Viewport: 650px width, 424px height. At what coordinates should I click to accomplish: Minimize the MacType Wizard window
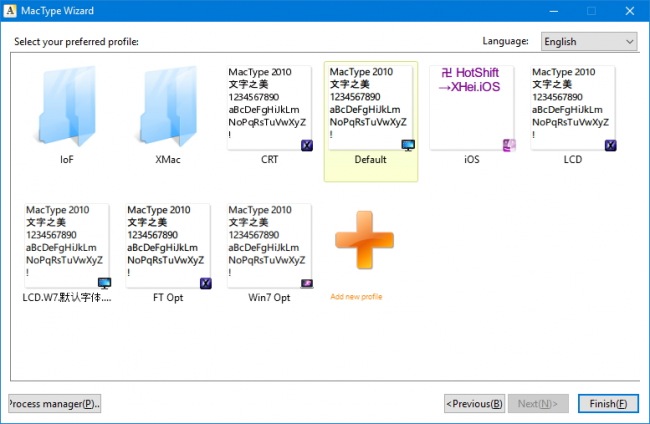tap(553, 11)
